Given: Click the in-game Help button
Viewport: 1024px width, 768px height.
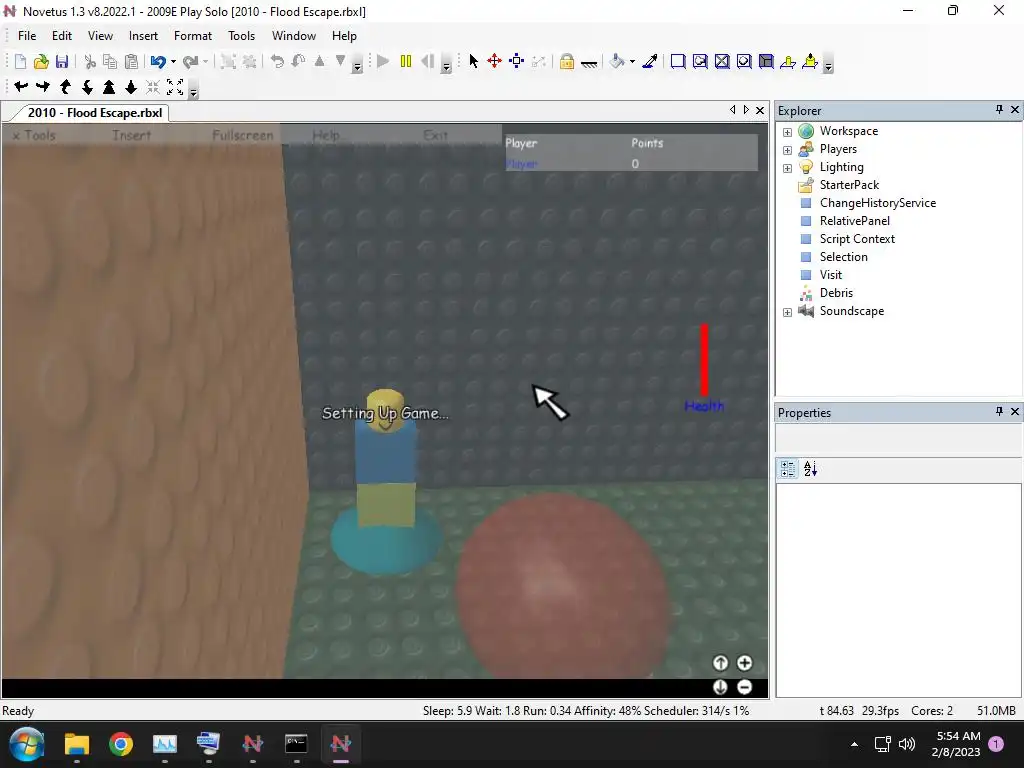Looking at the screenshot, I should [325, 135].
